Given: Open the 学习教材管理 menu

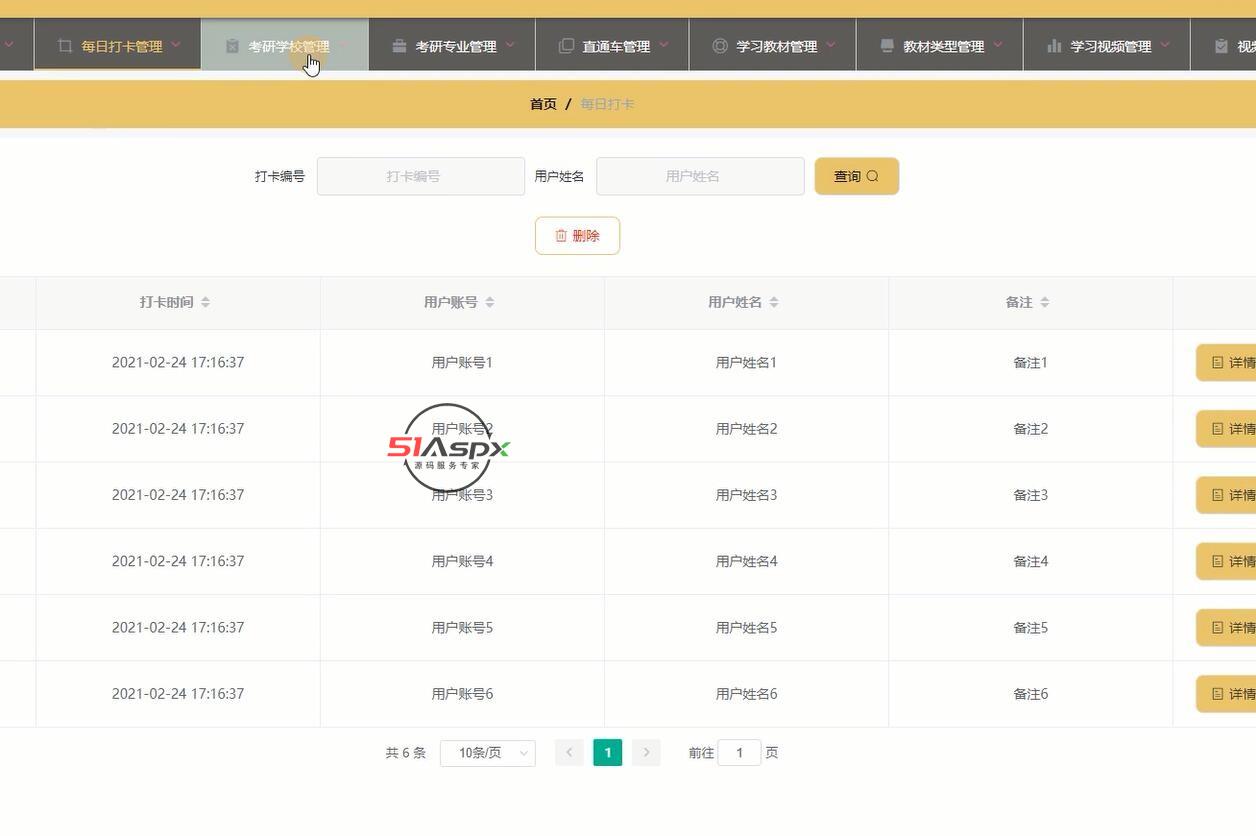Looking at the screenshot, I should coord(773,45).
